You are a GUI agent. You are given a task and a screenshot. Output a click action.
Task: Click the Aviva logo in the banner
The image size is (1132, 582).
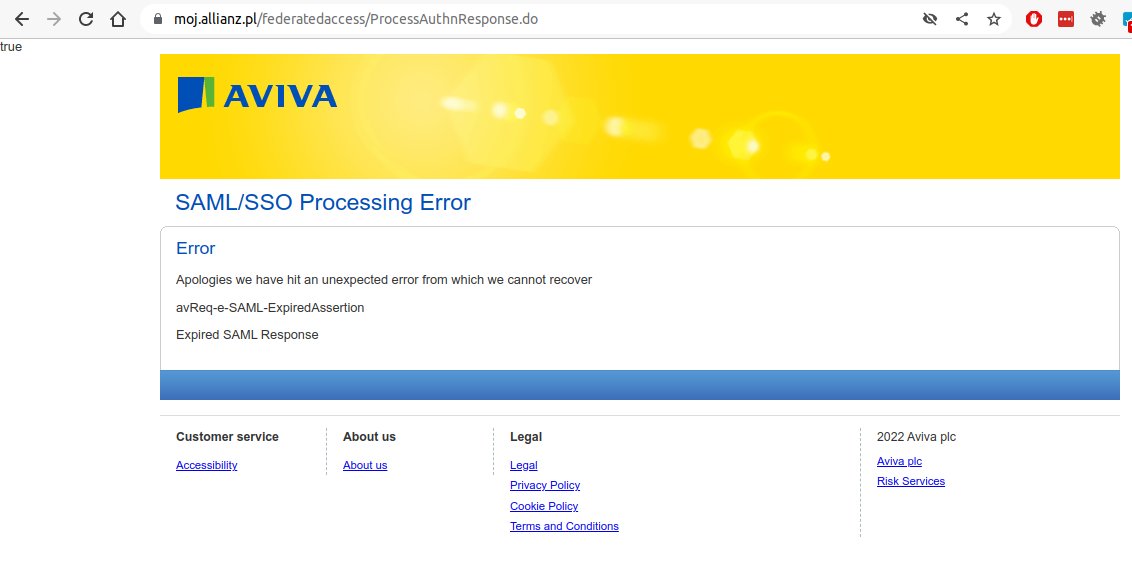[x=257, y=95]
